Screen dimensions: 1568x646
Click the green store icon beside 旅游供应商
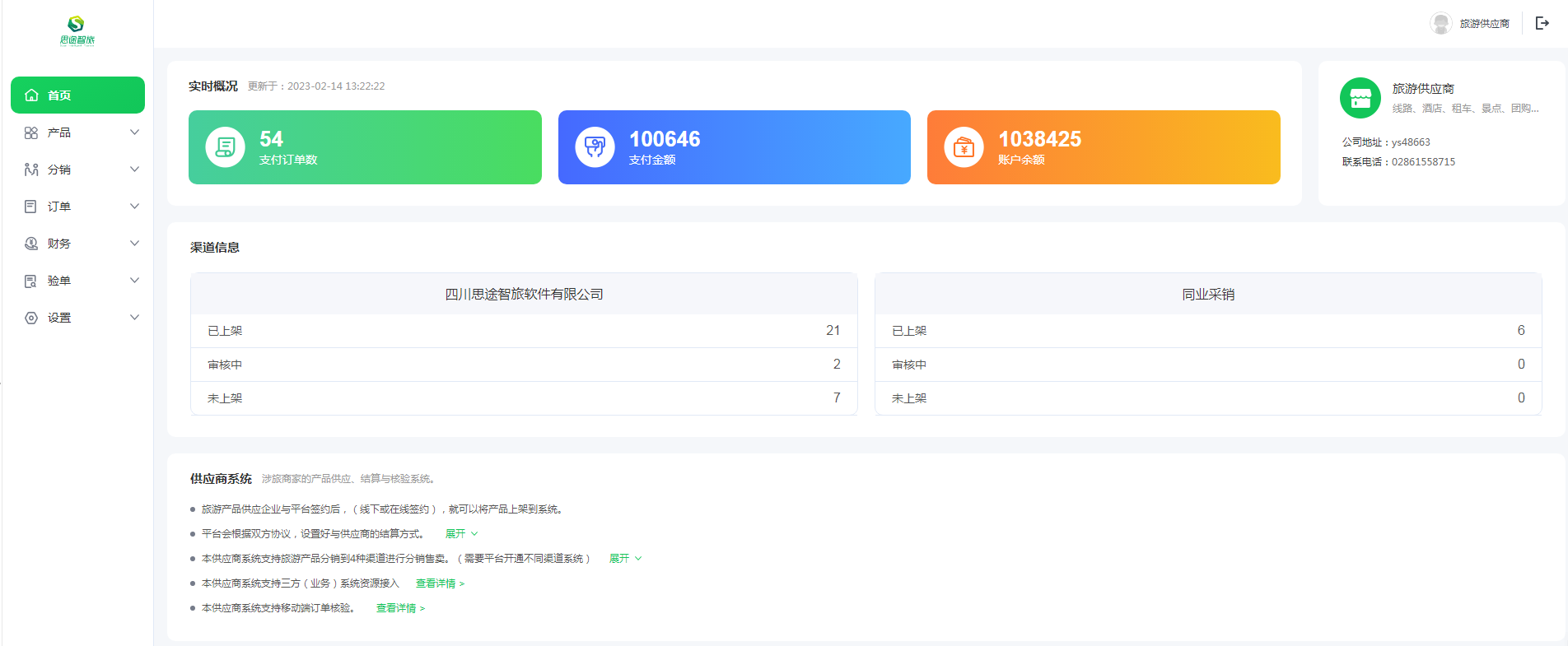[x=1360, y=98]
